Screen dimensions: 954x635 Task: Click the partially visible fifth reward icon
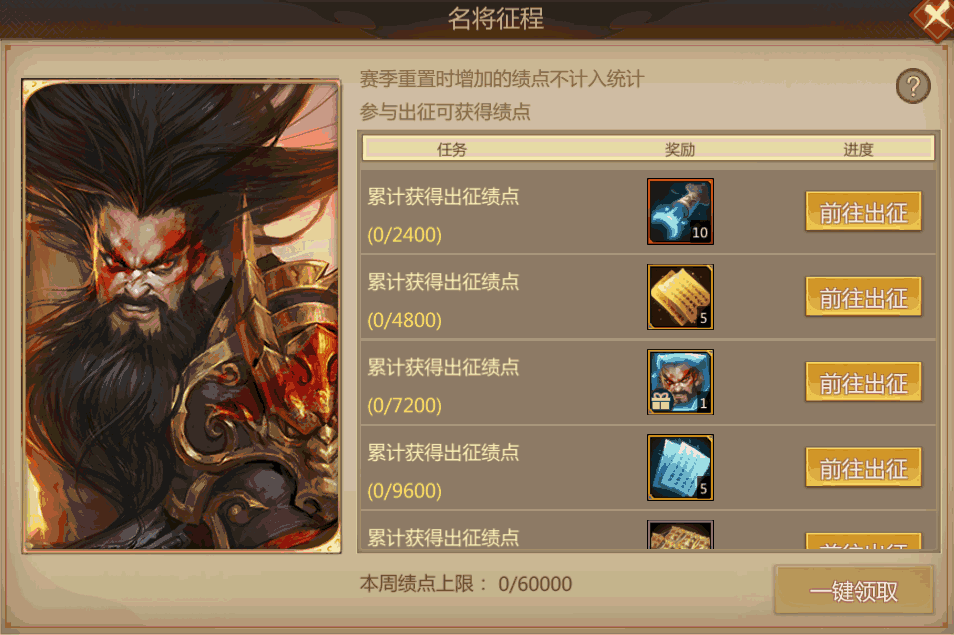[680, 535]
